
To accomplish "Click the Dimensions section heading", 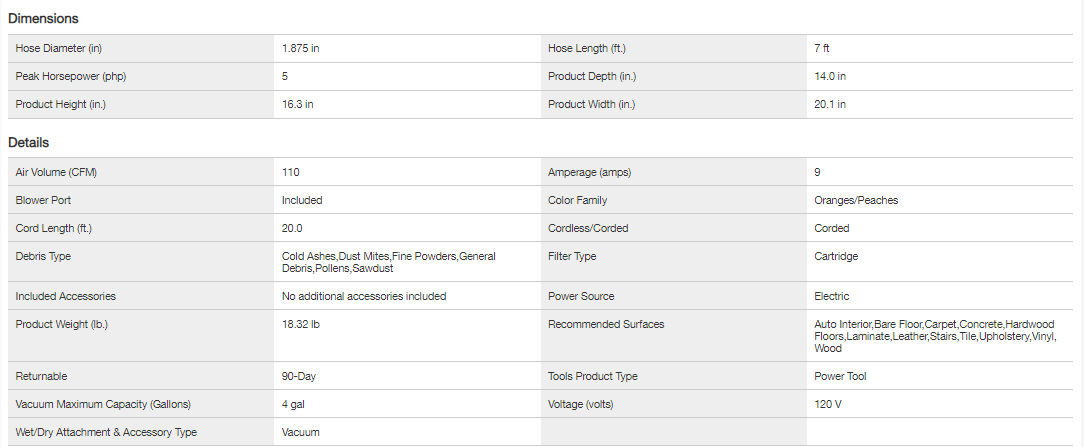I will 43,18.
